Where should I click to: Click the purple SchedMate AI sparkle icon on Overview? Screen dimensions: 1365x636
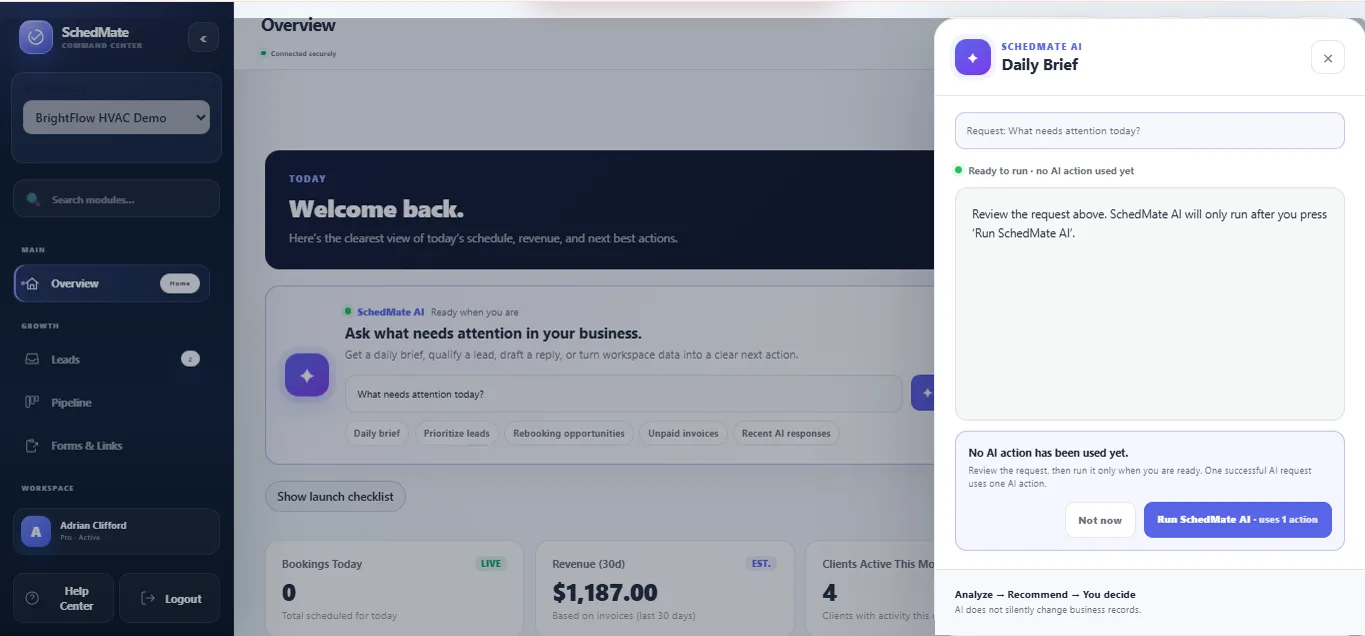click(307, 375)
